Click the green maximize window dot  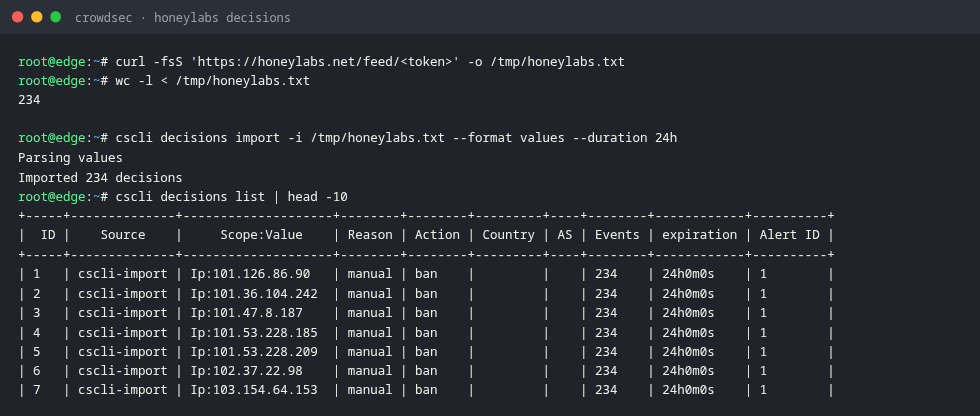click(56, 17)
